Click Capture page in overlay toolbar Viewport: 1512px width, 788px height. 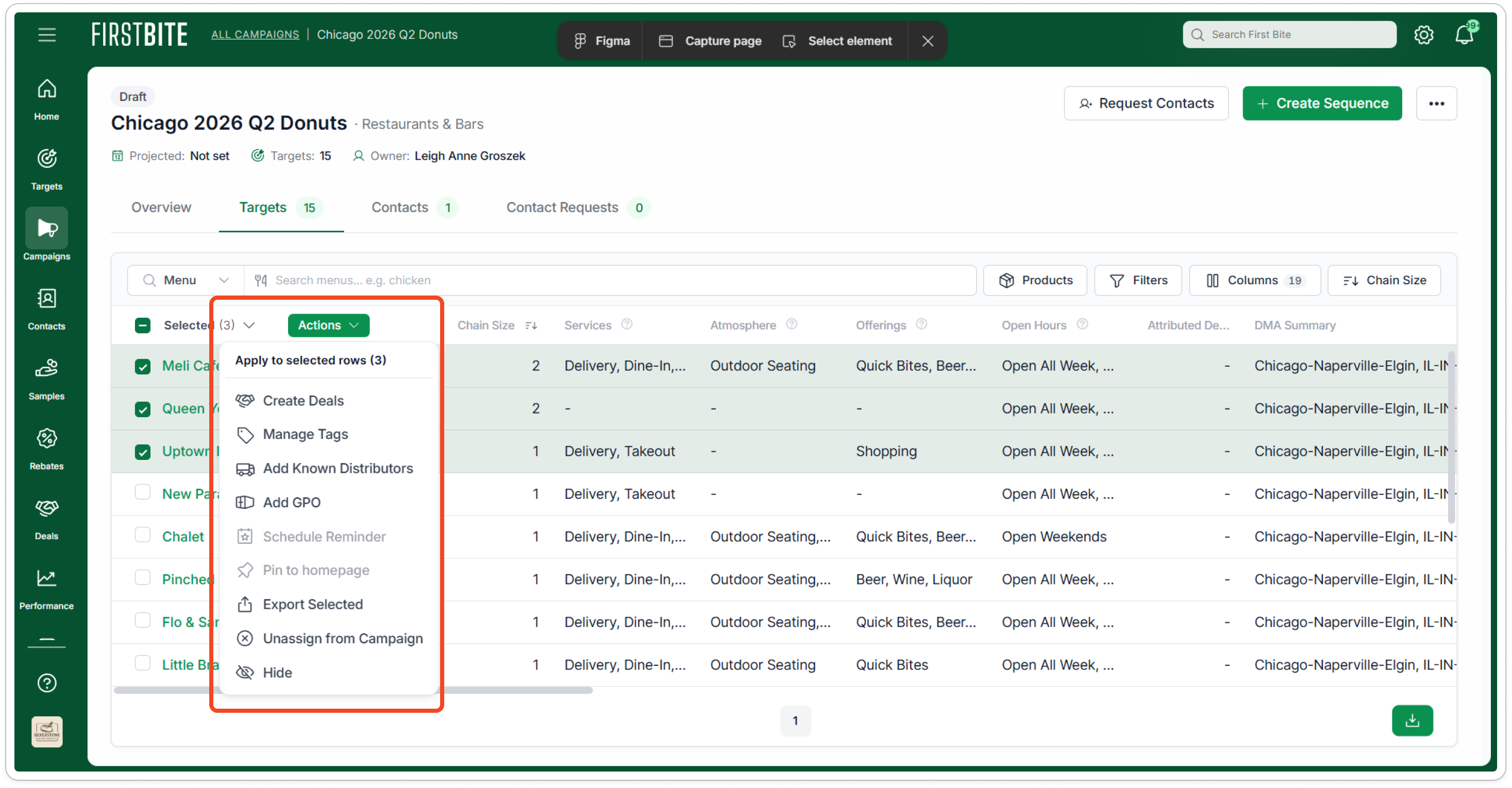point(710,41)
